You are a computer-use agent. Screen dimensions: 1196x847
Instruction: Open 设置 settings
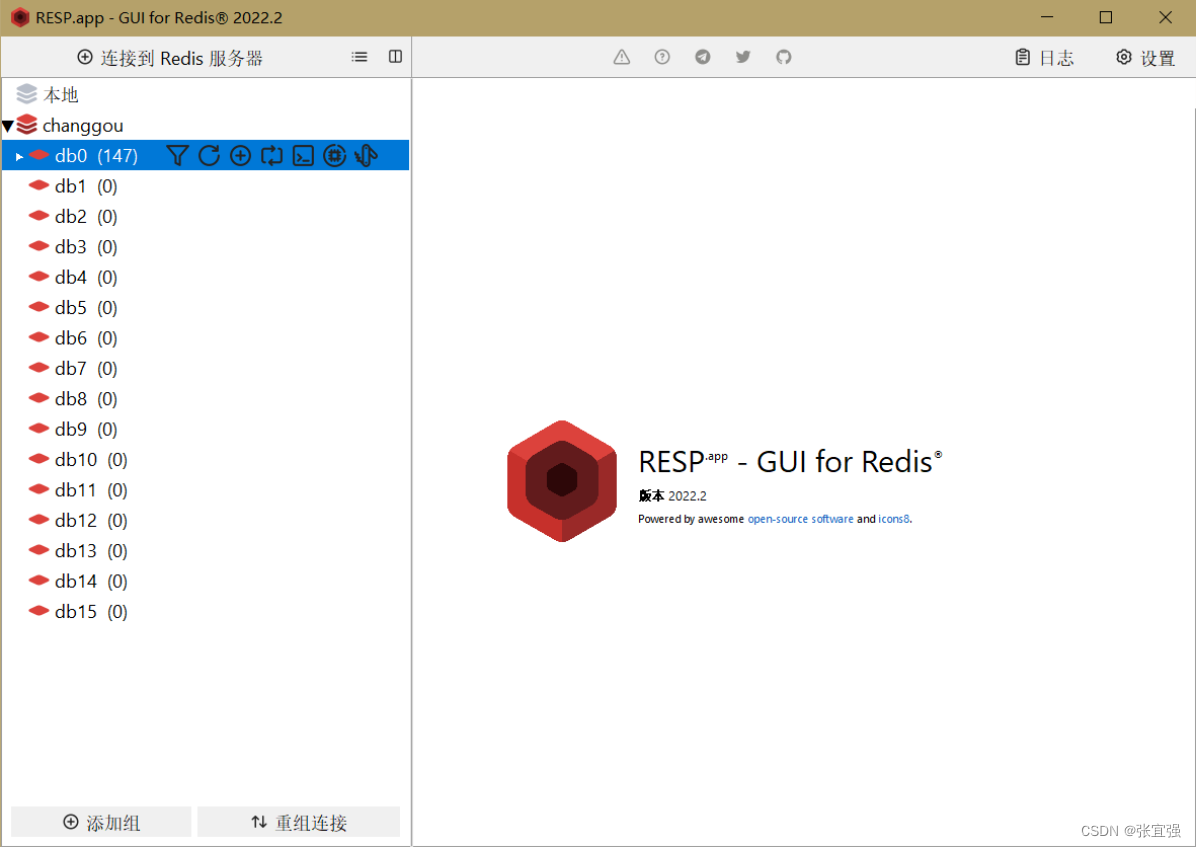tap(1146, 58)
